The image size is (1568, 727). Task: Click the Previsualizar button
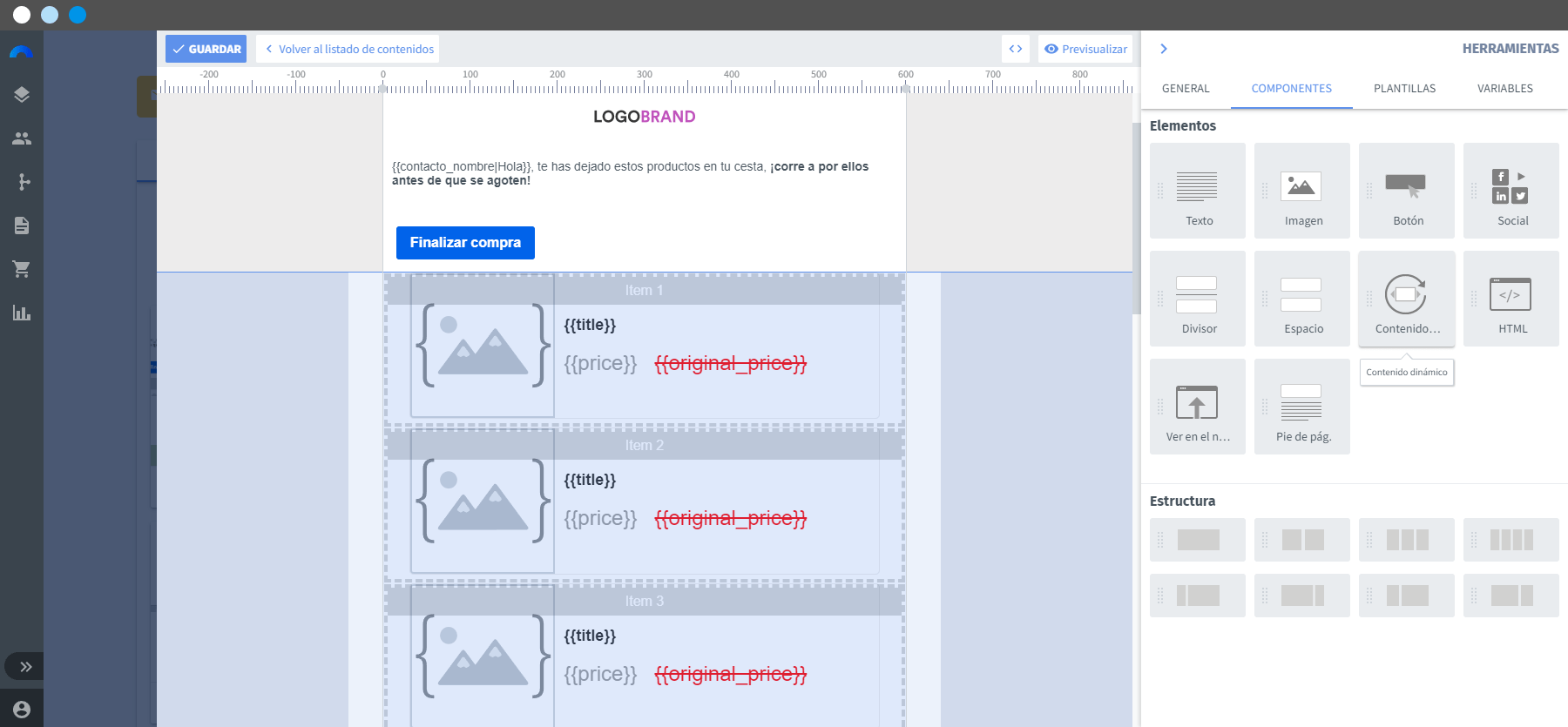coord(1085,49)
